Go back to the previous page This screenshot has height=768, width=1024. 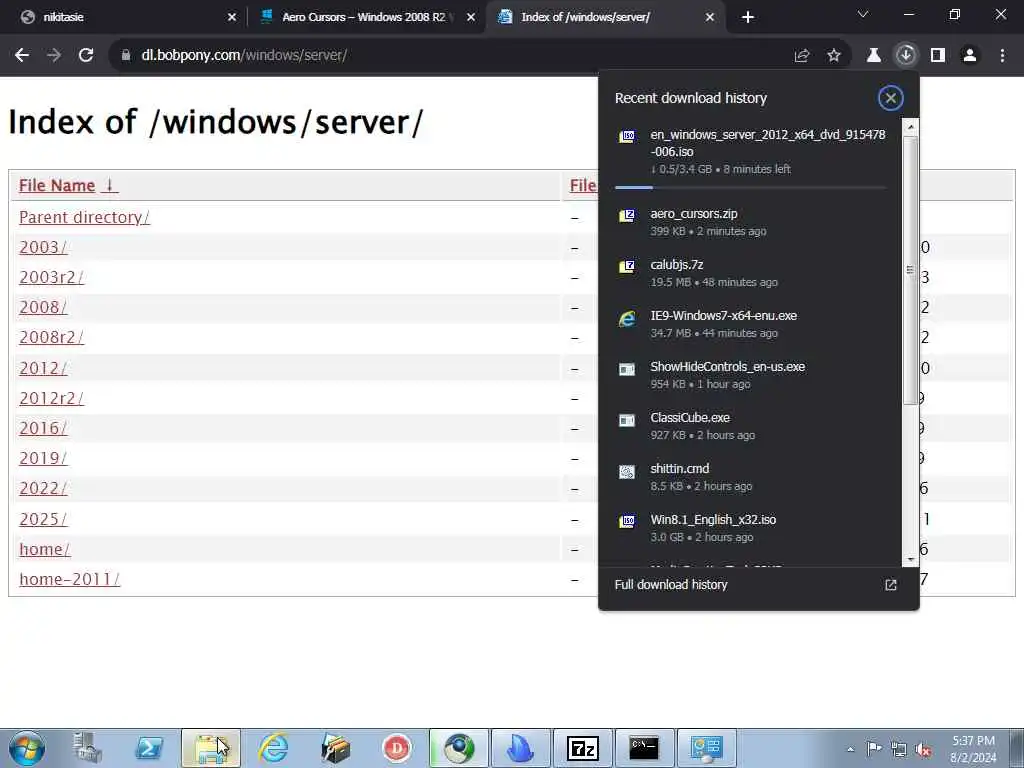[22, 56]
